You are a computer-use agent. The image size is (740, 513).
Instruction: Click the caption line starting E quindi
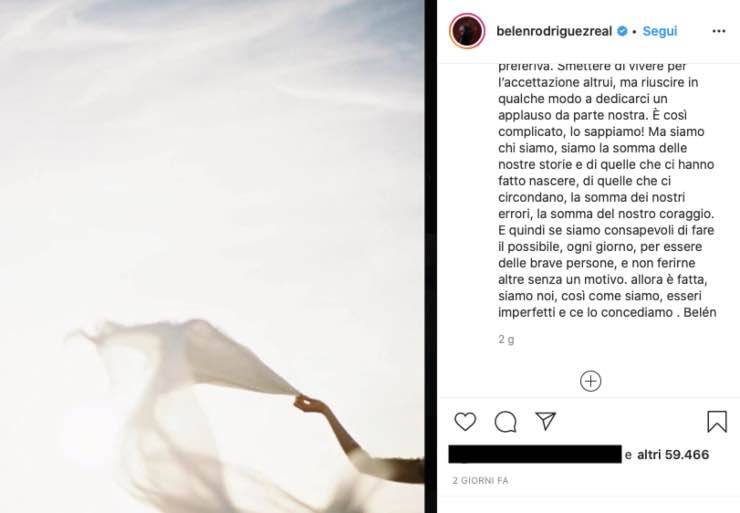tap(606, 230)
